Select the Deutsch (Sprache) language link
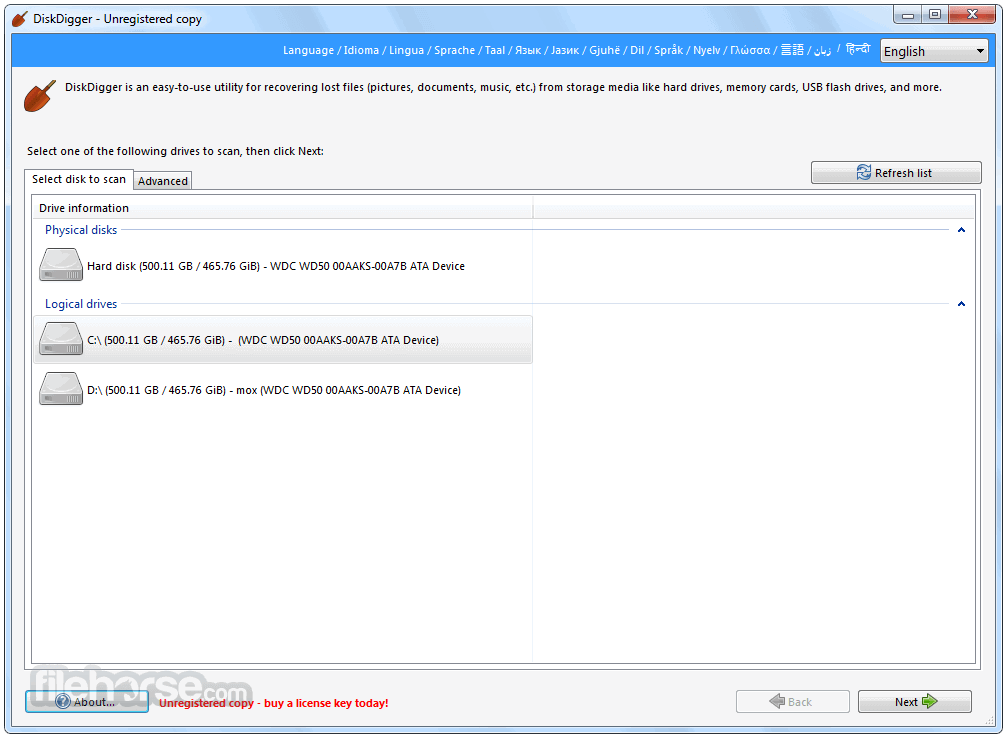 point(455,50)
